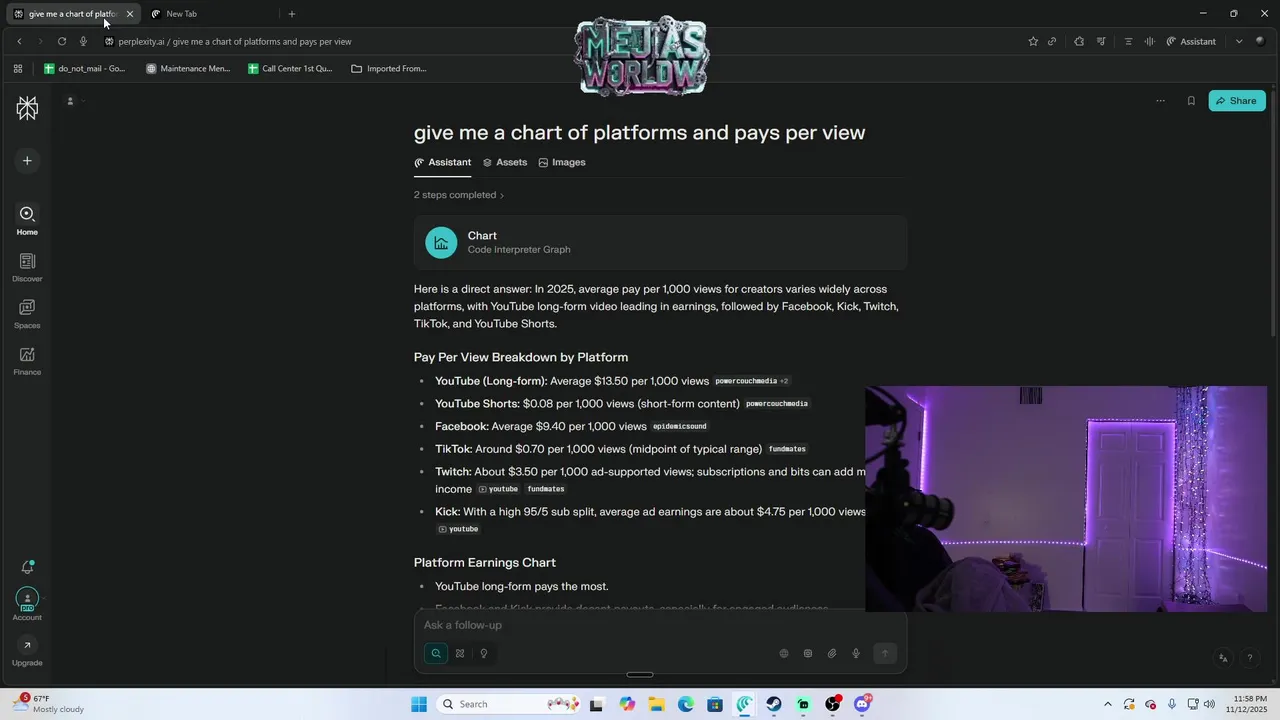1280x720 pixels.
Task: Click the voice waveform icon in toolbar
Action: (x=1149, y=41)
